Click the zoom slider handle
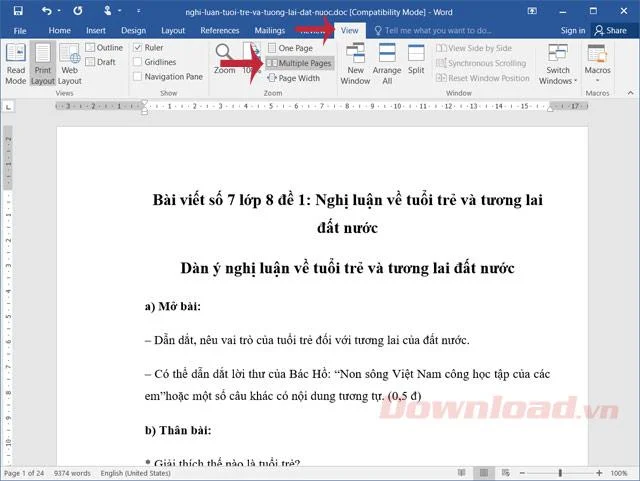 pyautogui.click(x=560, y=473)
